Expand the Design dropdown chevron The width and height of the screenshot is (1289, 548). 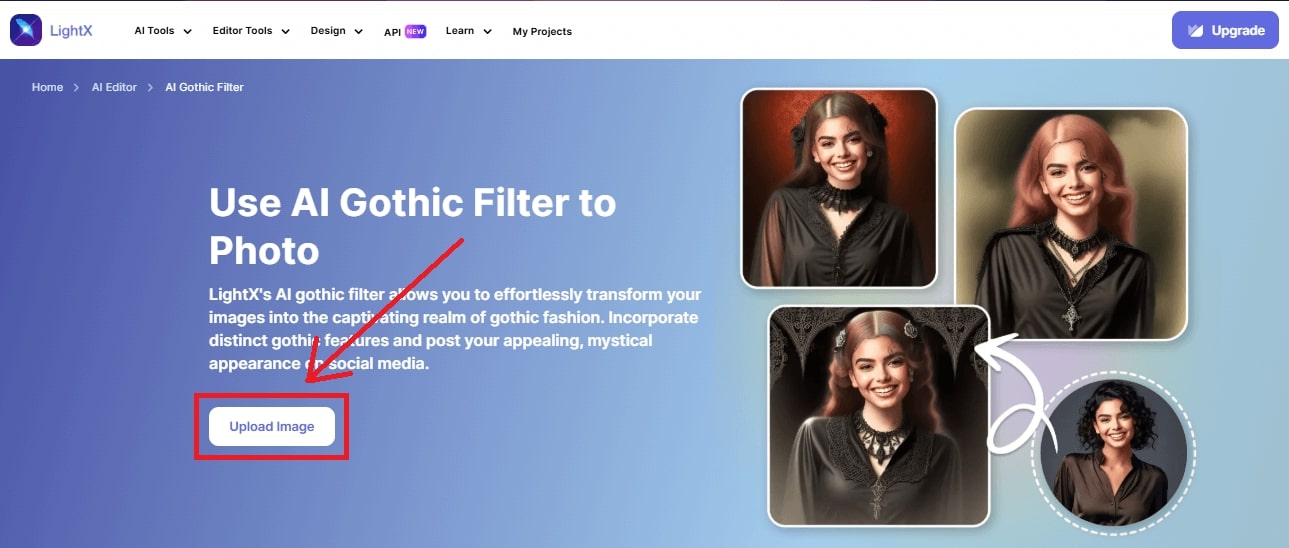(358, 31)
